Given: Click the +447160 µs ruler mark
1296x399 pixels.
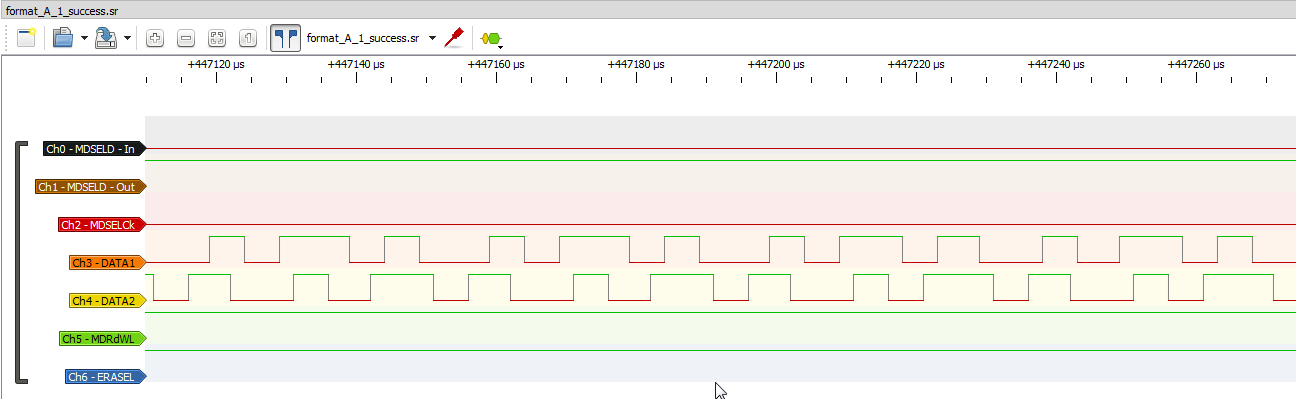Looking at the screenshot, I should (x=496, y=64).
